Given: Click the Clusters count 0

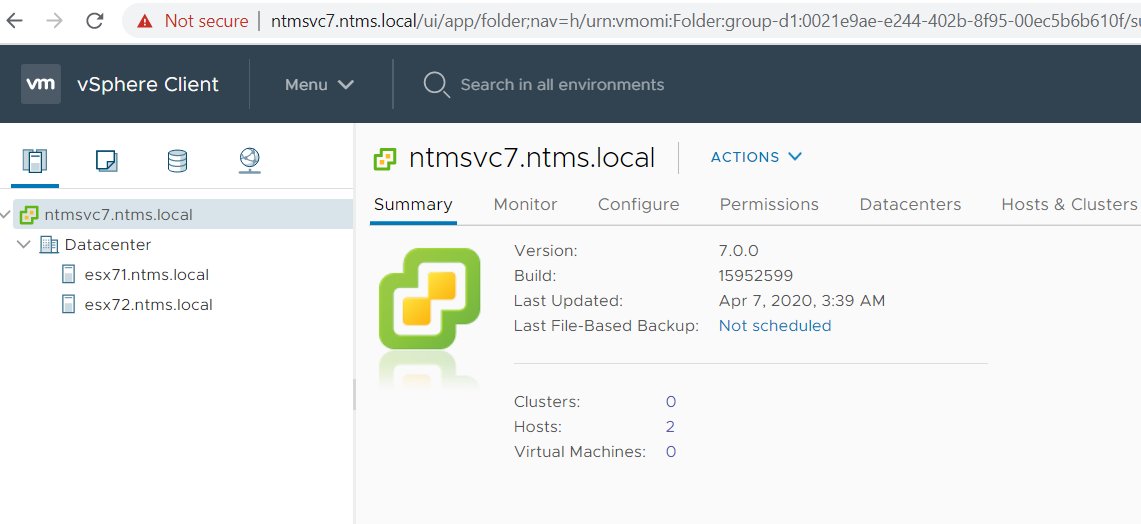Looking at the screenshot, I should [x=671, y=402].
